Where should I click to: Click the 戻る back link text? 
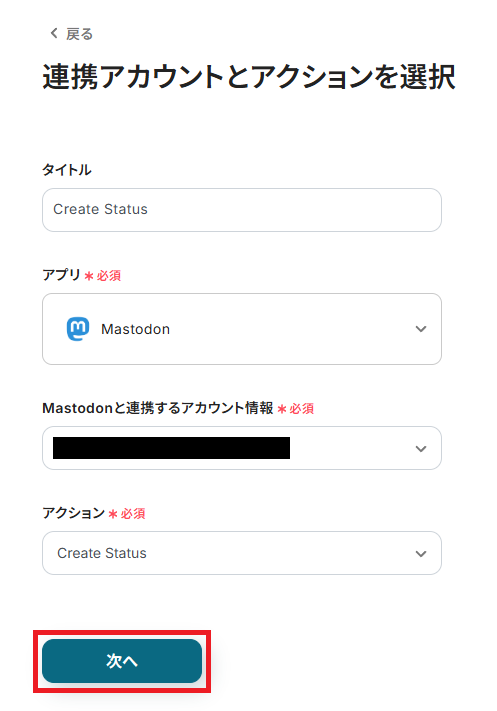pos(79,34)
